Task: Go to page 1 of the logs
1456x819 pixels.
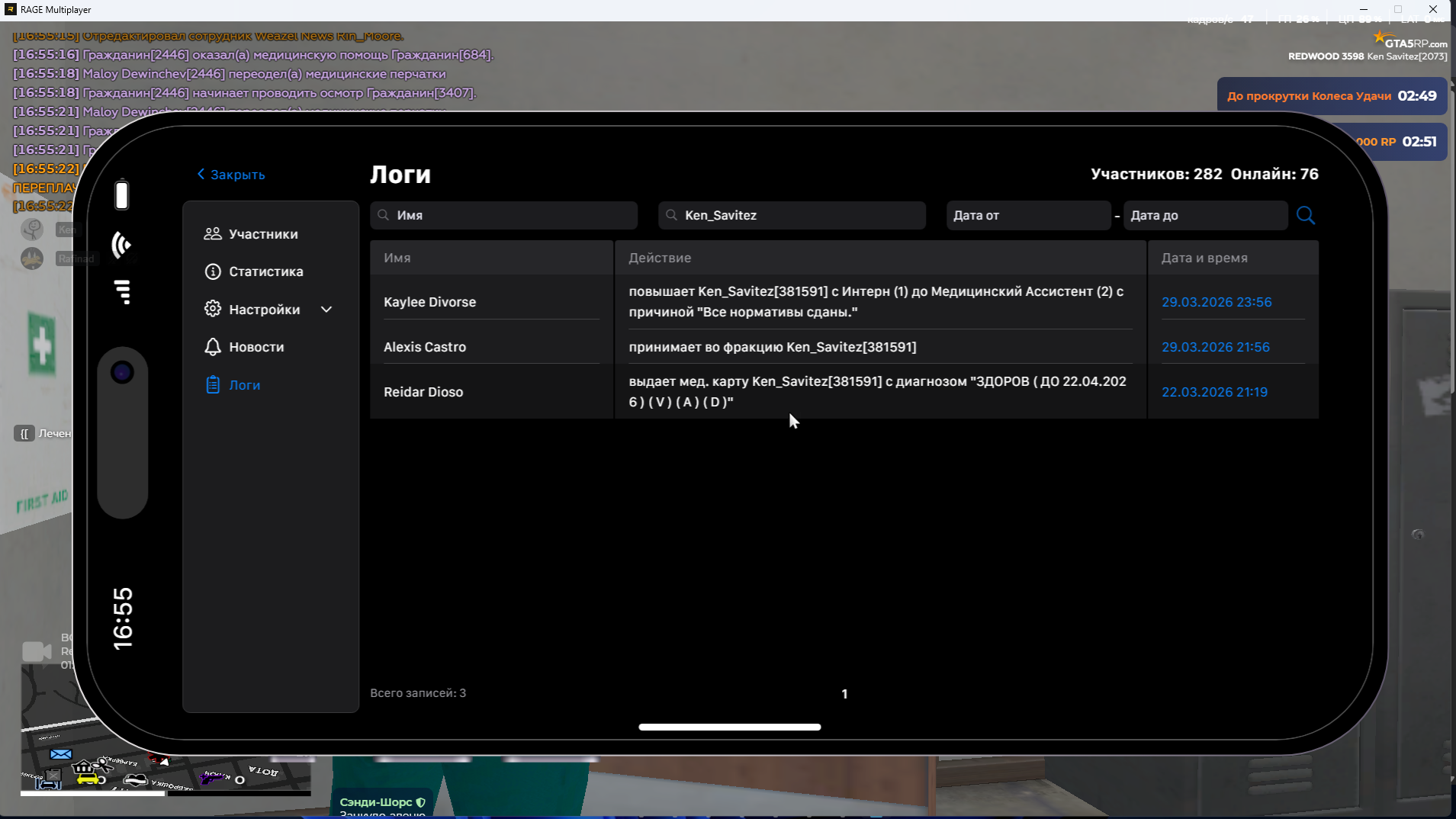Action: click(x=844, y=694)
